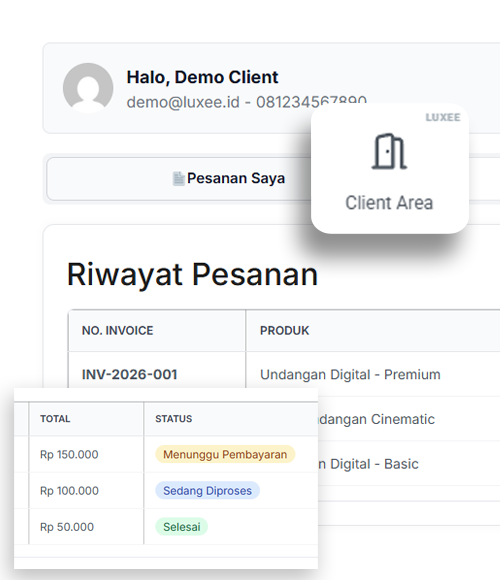Click the Cinematic product row text

376,419
